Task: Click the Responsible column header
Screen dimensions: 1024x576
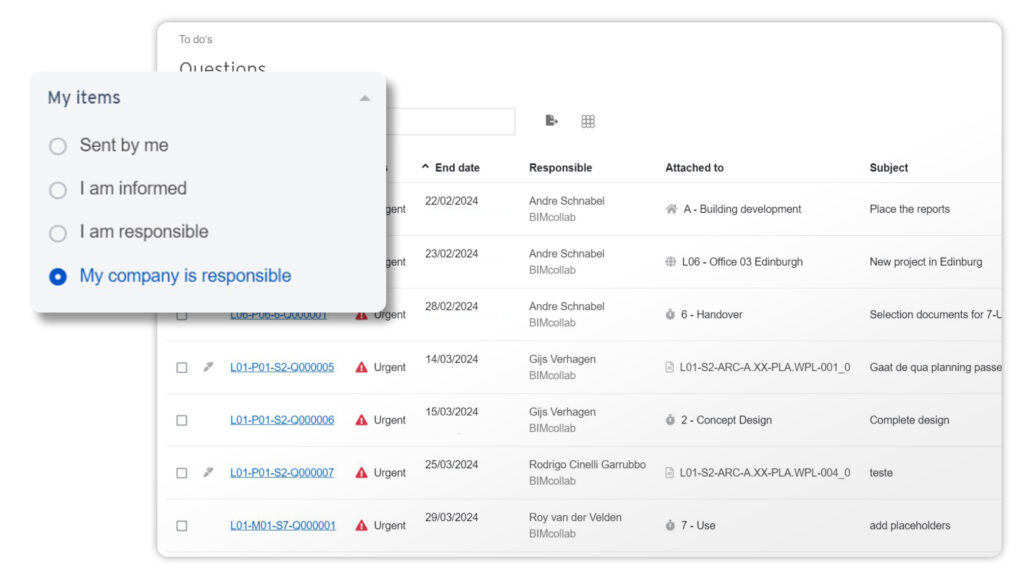Action: point(560,168)
